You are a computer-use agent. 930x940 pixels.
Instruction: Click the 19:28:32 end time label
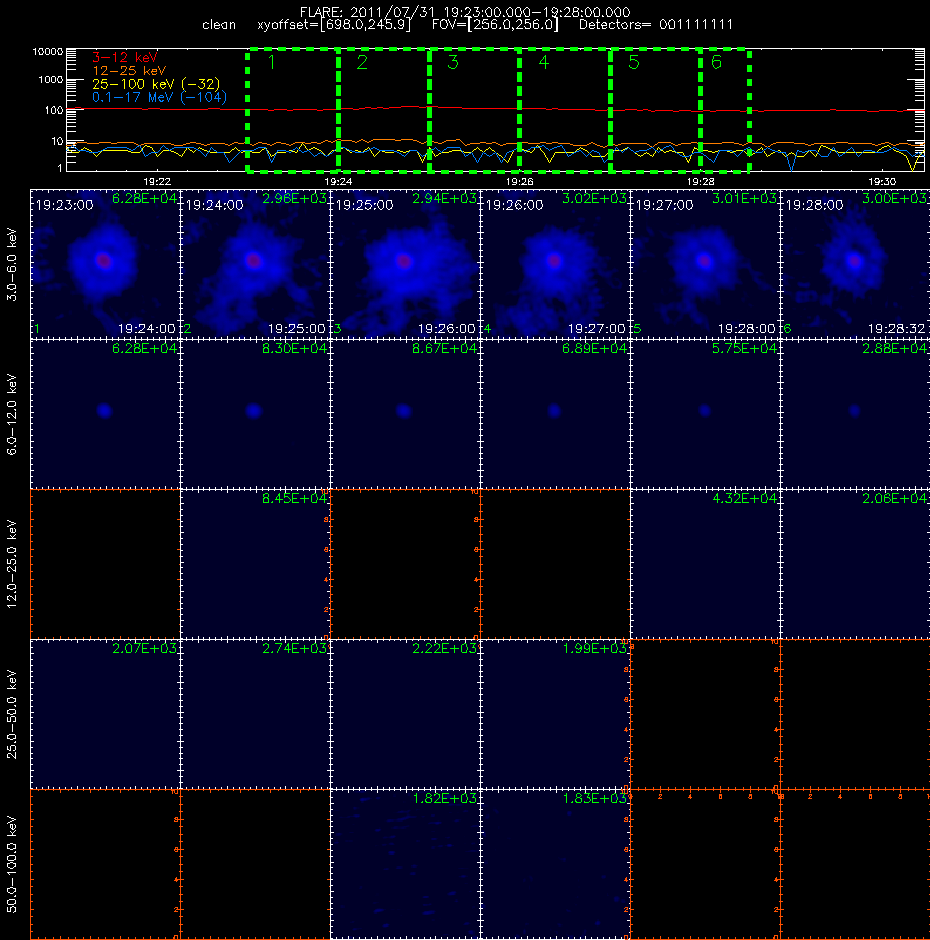click(896, 329)
